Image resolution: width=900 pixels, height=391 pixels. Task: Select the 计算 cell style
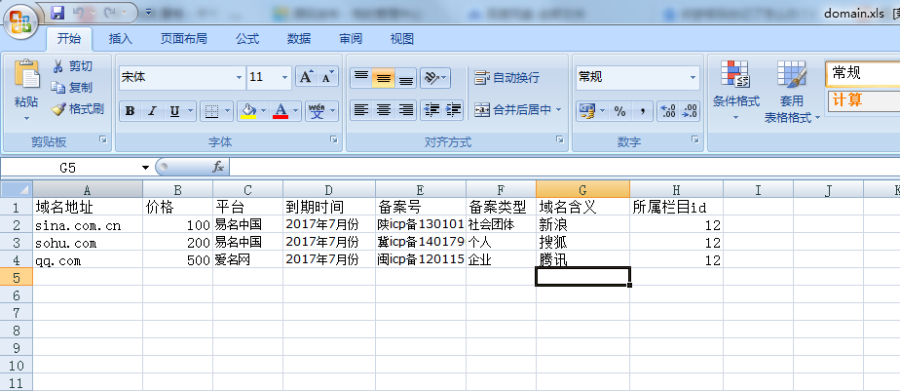coord(863,100)
